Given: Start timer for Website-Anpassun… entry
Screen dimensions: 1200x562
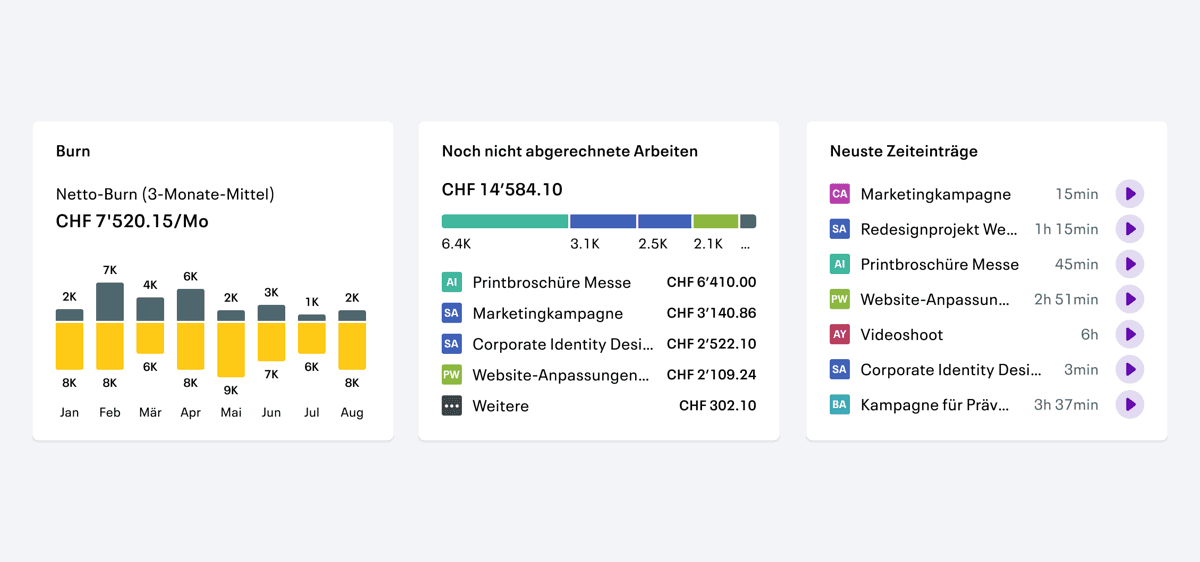Looking at the screenshot, I should (x=1130, y=299).
